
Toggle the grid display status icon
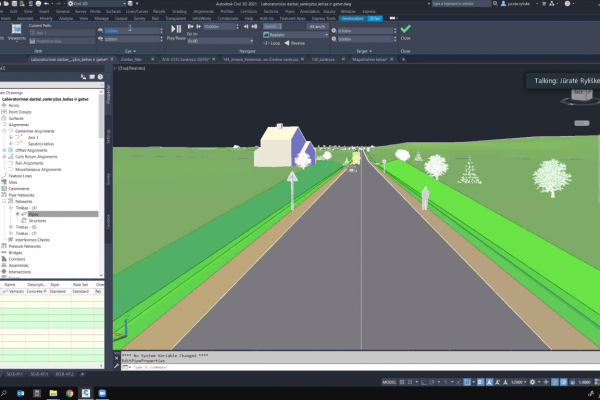402,382
